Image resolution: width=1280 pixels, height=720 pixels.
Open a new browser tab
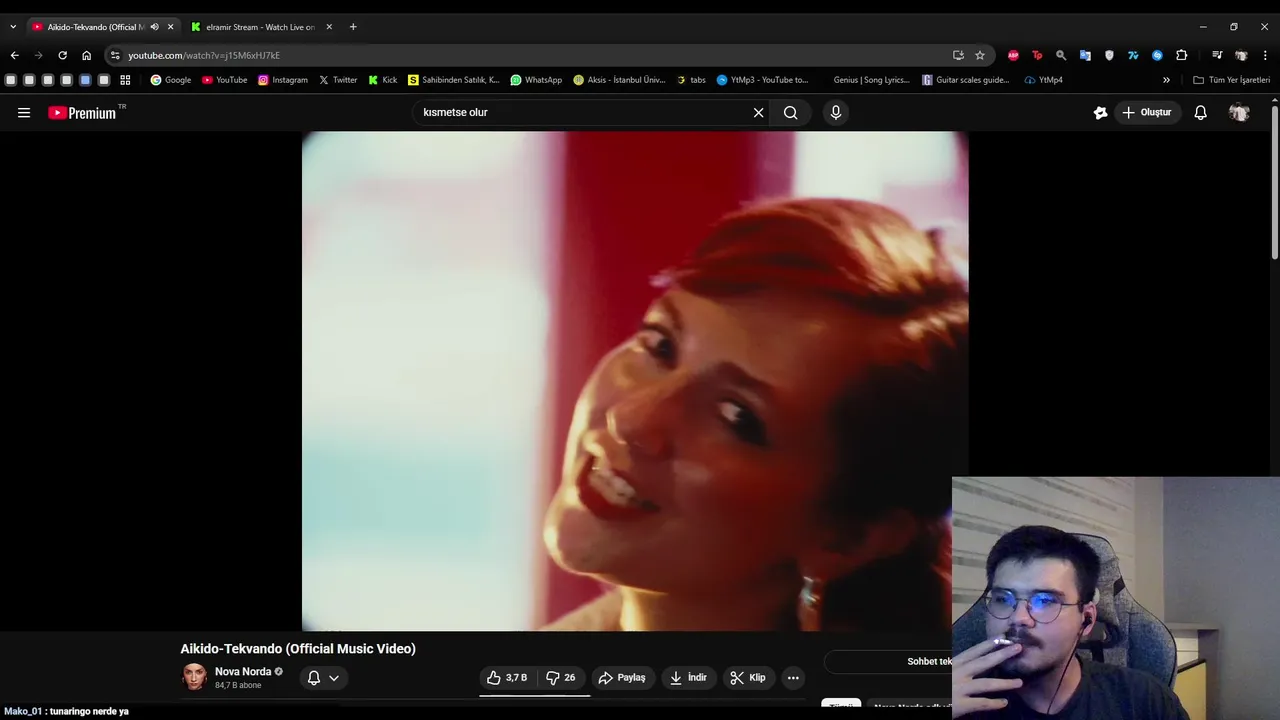coord(353,27)
